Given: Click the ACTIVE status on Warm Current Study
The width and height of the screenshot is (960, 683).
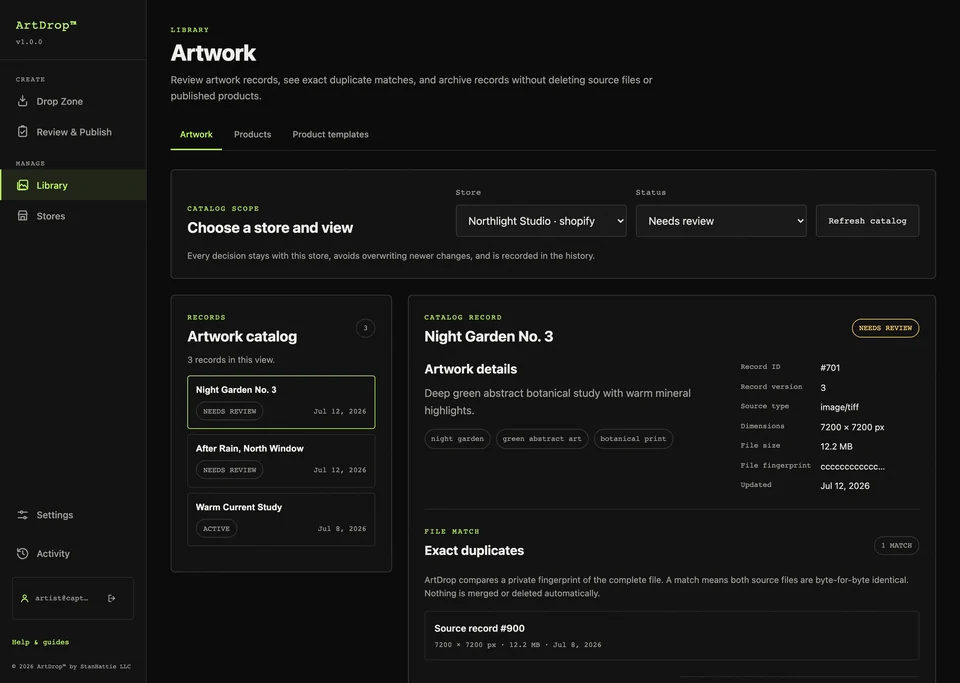Looking at the screenshot, I should point(216,529).
